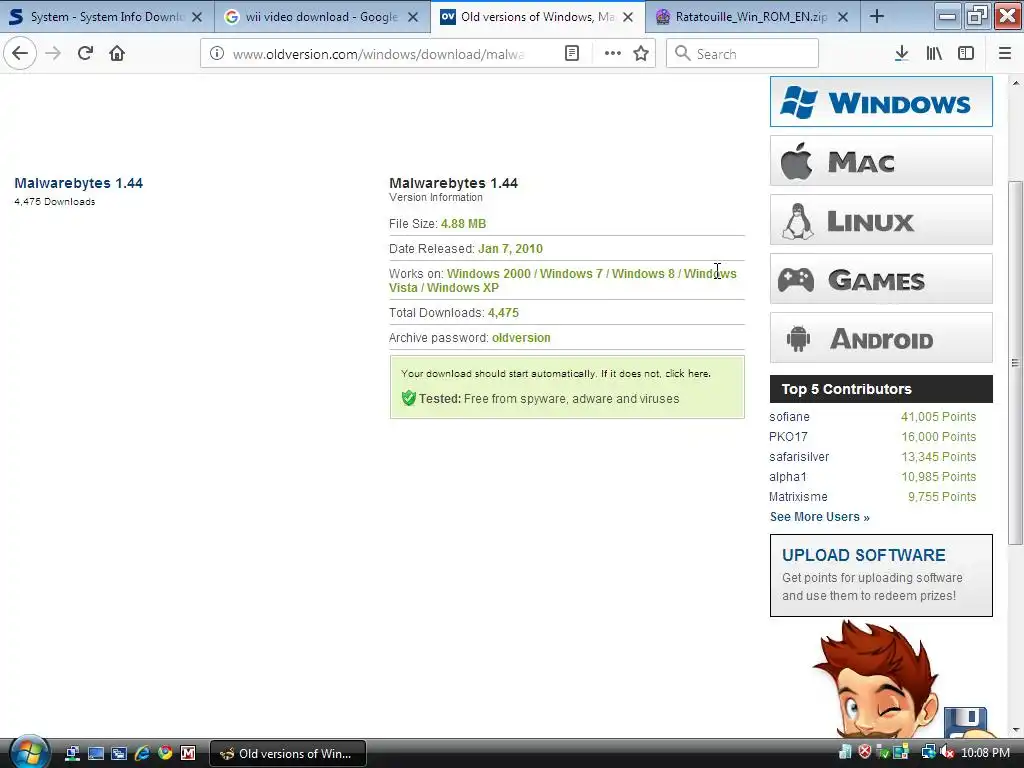
Task: Click the Apple logo in Mac banner
Action: click(796, 161)
